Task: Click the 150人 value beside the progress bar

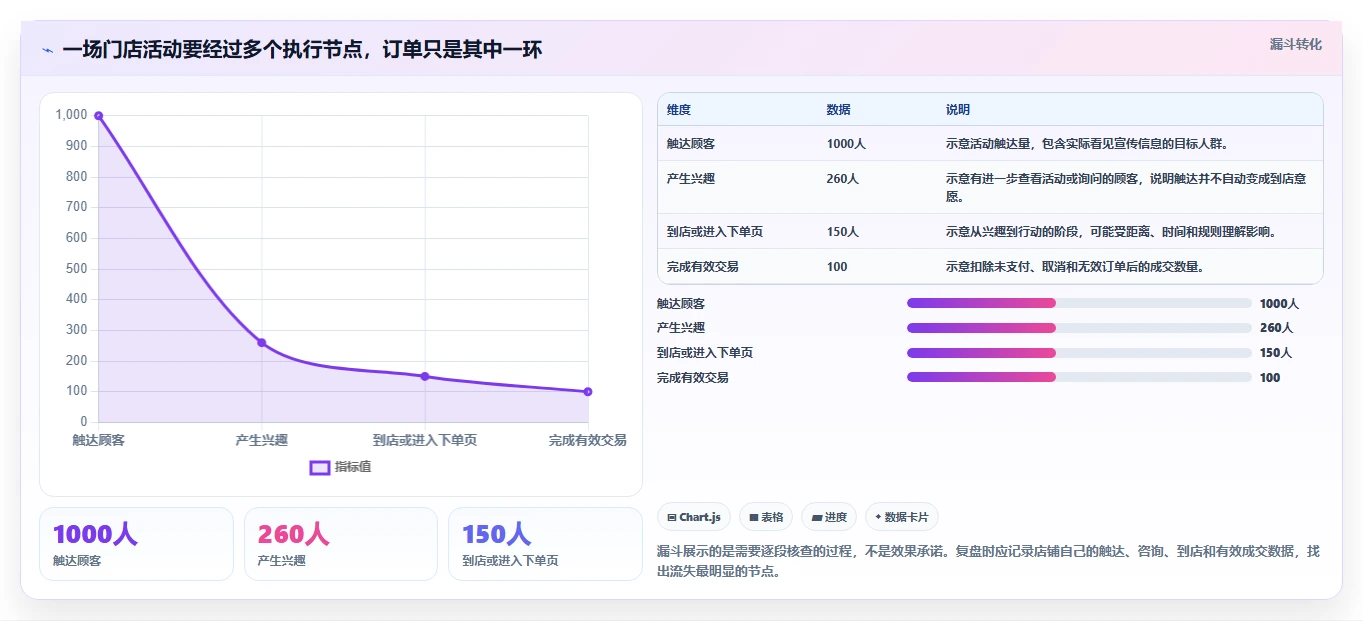Action: coord(1276,353)
